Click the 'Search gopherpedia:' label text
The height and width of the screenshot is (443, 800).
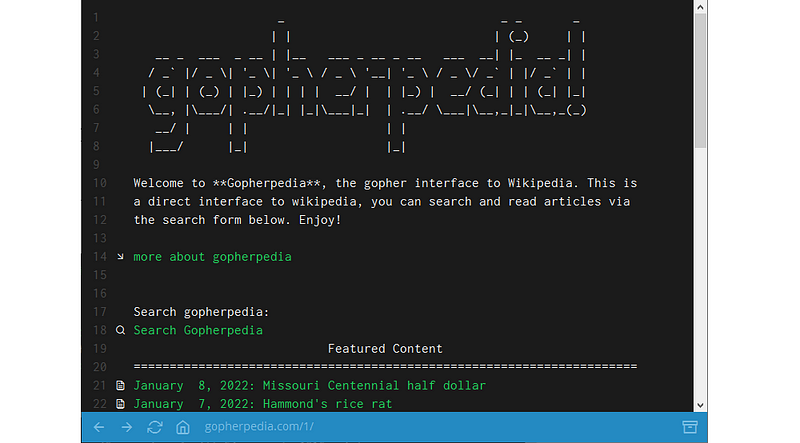201,312
